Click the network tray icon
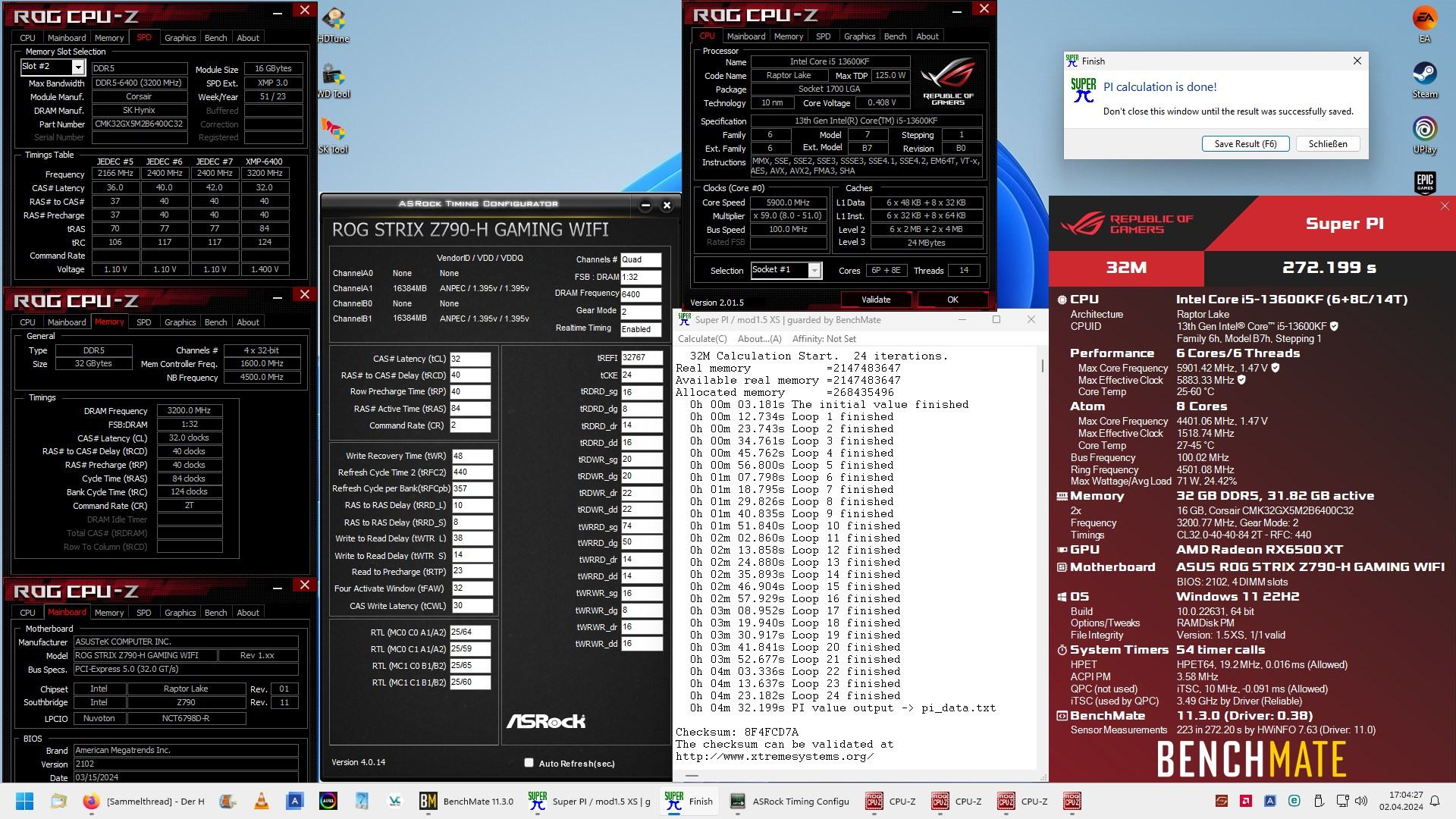Image resolution: width=1456 pixels, height=819 pixels. pos(1341,801)
